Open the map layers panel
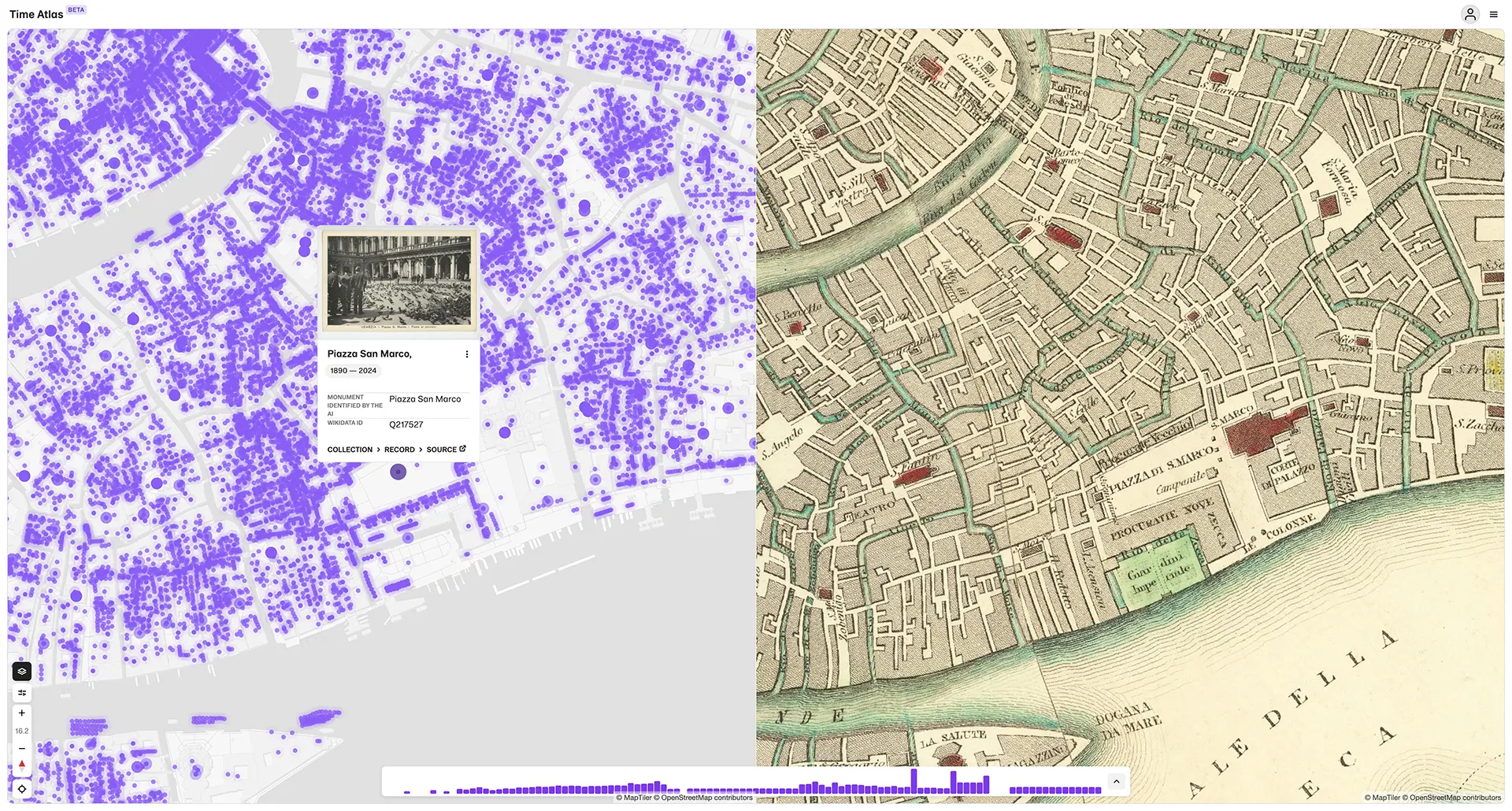This screenshot has height=811, width=1512. click(22, 672)
